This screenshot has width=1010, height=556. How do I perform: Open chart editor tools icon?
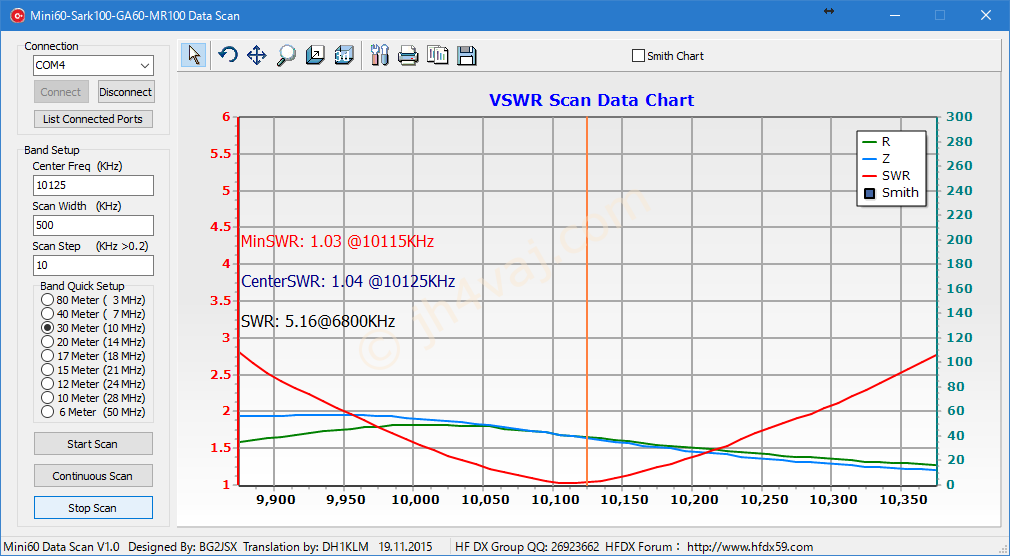[x=380, y=55]
